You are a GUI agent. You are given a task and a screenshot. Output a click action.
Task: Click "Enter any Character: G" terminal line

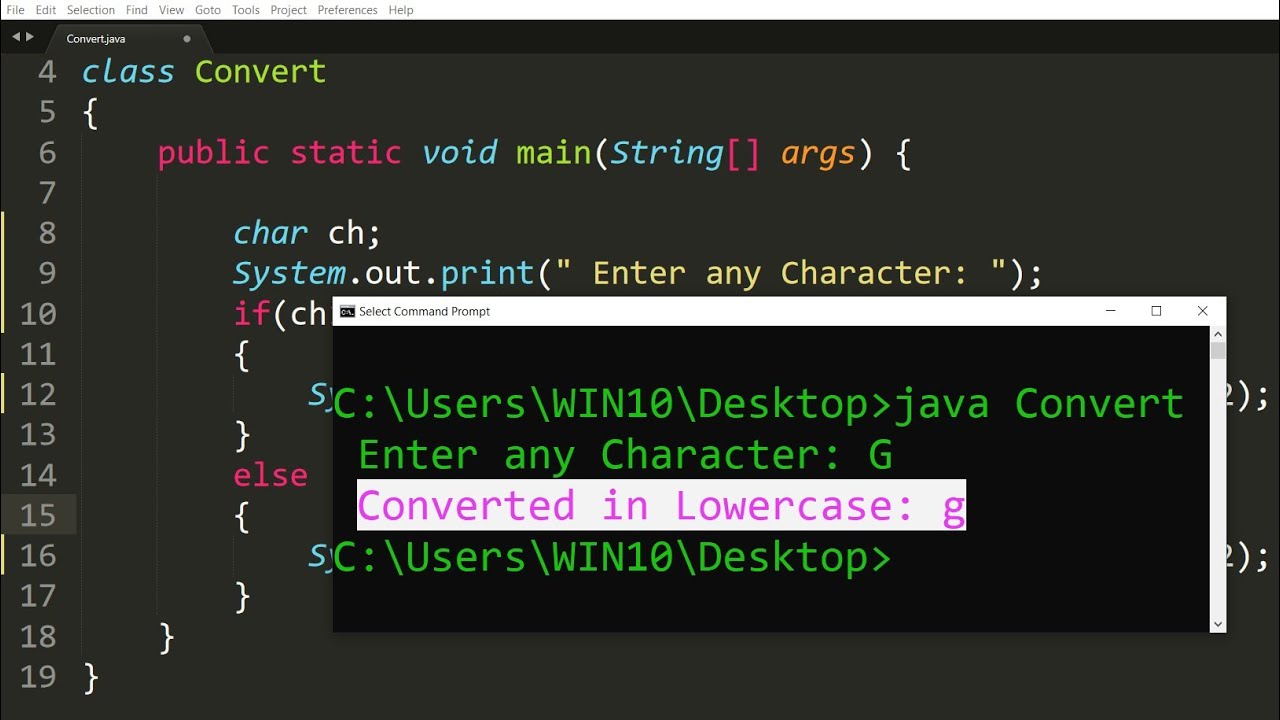tap(625, 455)
